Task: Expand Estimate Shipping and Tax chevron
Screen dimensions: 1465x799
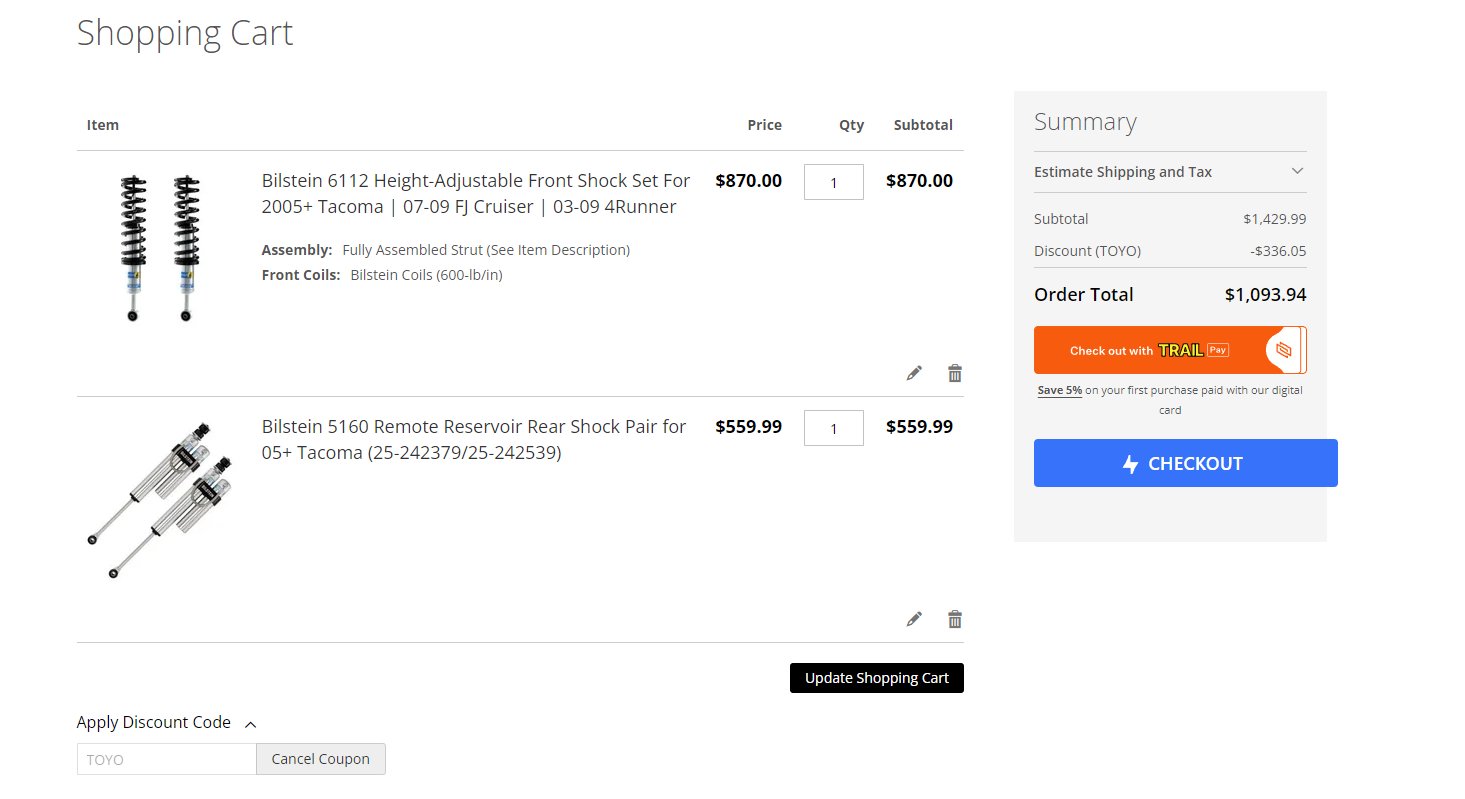Action: [x=1297, y=171]
